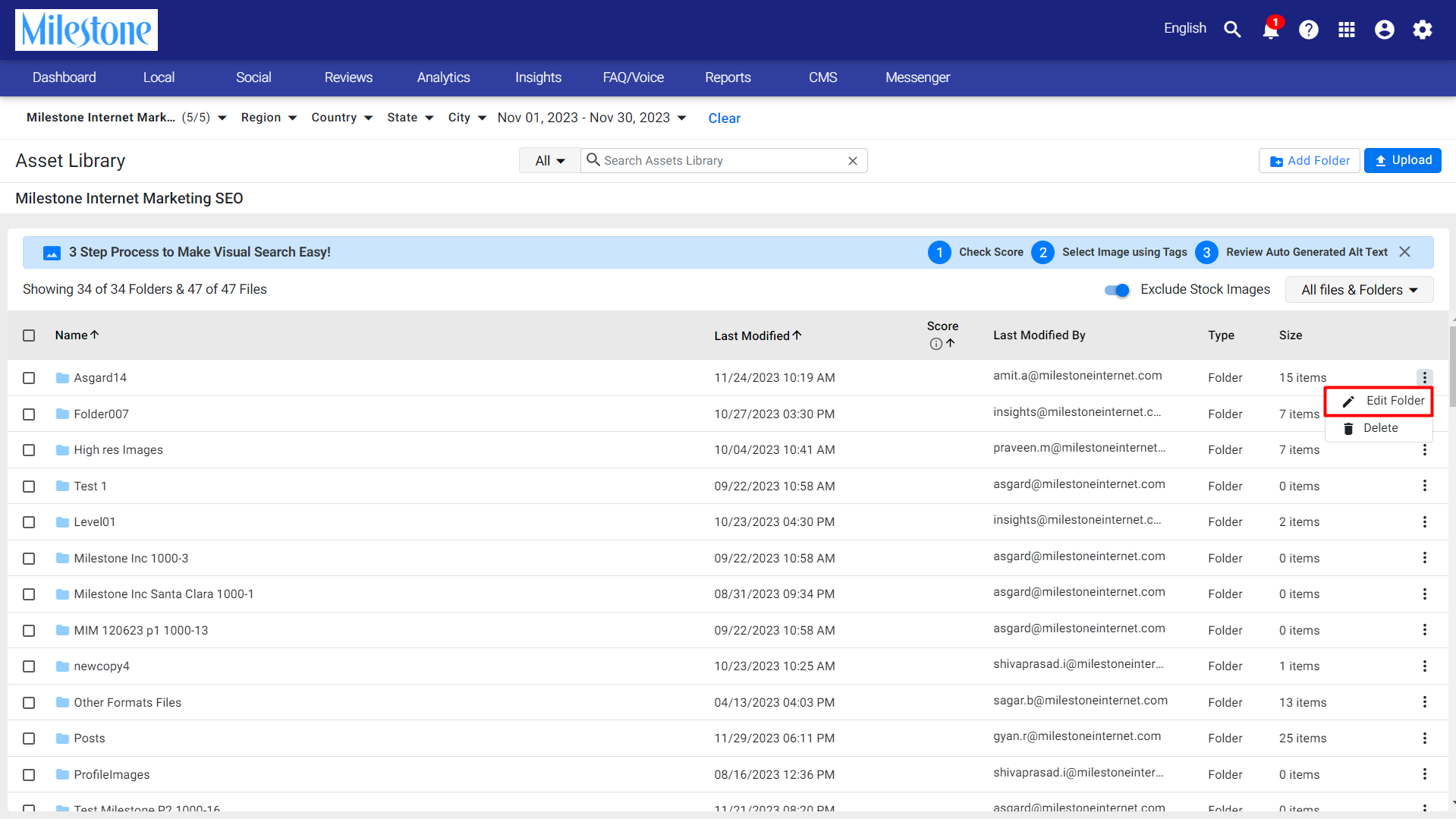Open three-dot menu for Level01
This screenshot has width=1456, height=819.
[x=1425, y=522]
